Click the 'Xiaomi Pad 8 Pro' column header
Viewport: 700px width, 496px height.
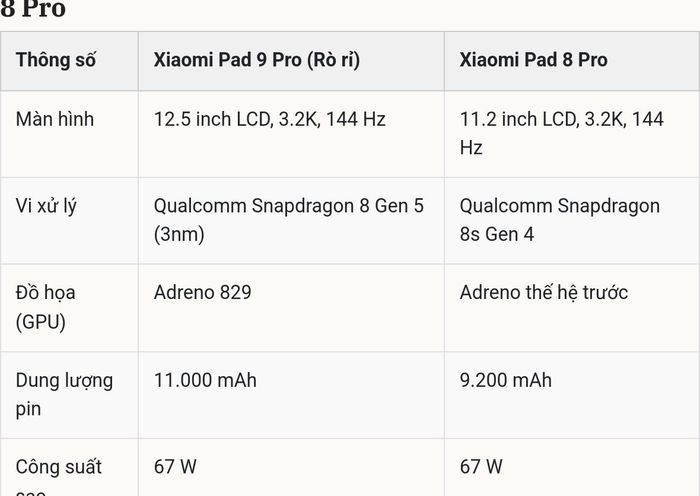pos(533,60)
